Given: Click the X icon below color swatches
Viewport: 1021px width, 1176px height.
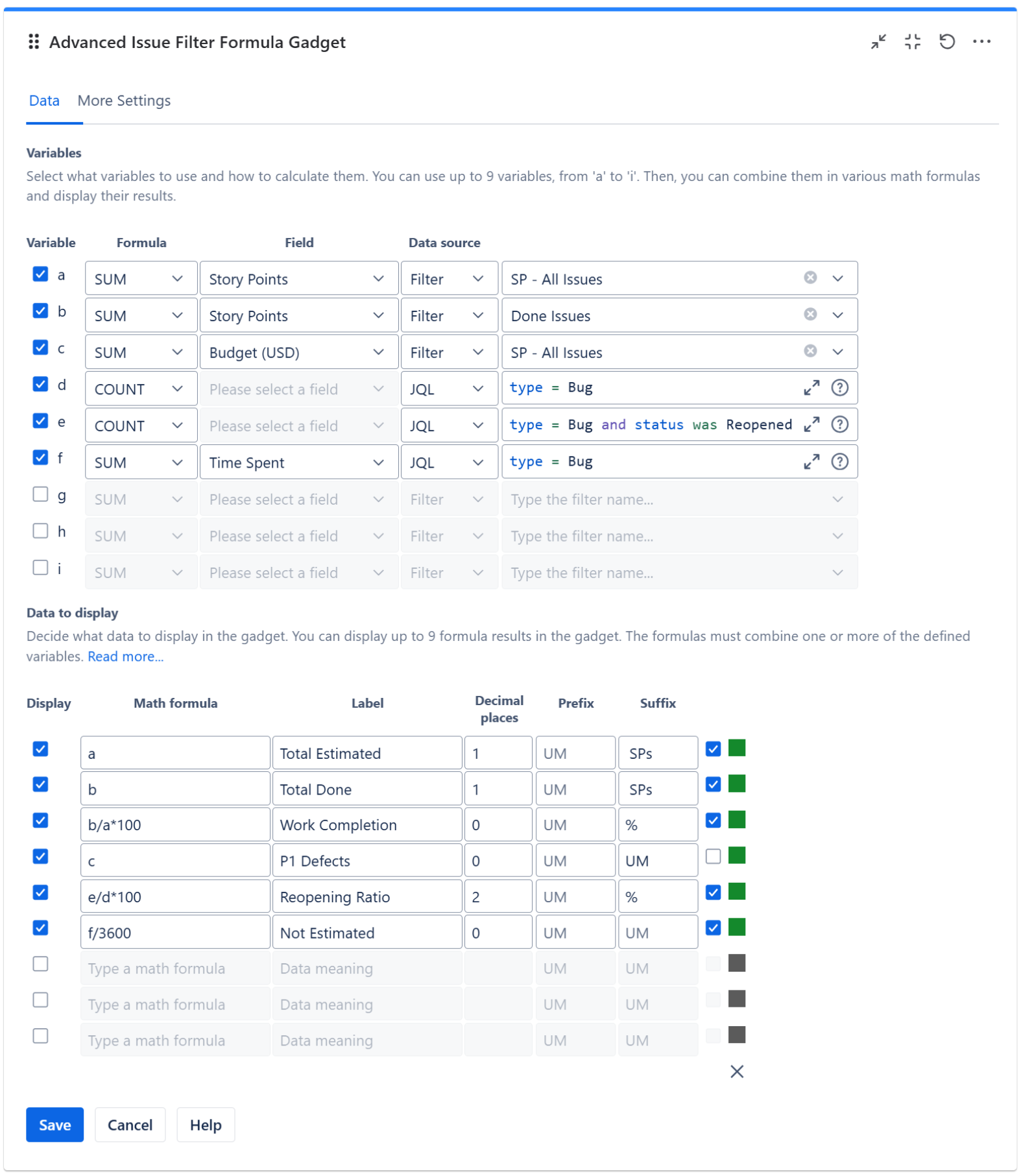Looking at the screenshot, I should pos(736,1072).
